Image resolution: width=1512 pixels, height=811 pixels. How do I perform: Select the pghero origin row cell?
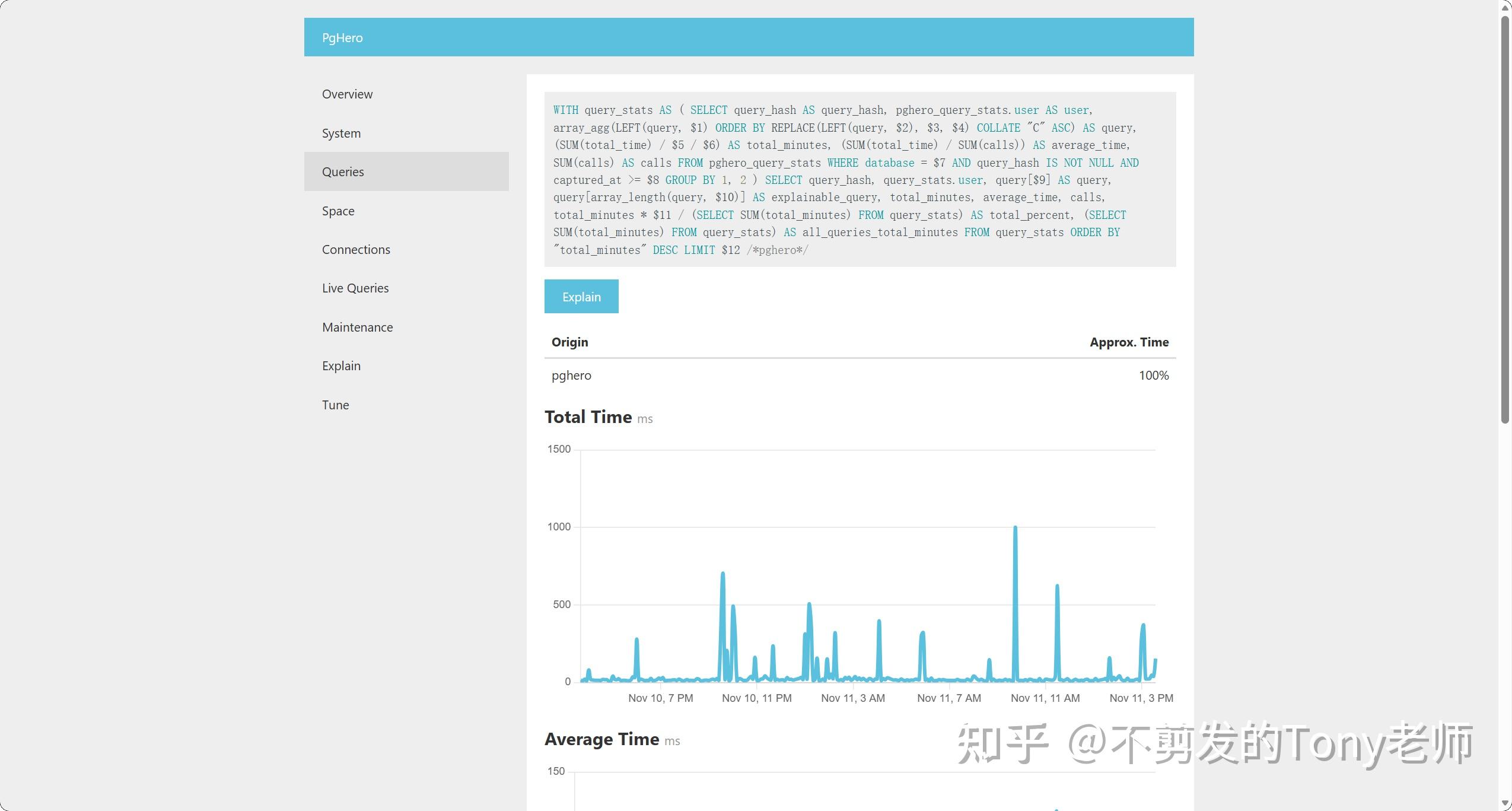coord(571,375)
